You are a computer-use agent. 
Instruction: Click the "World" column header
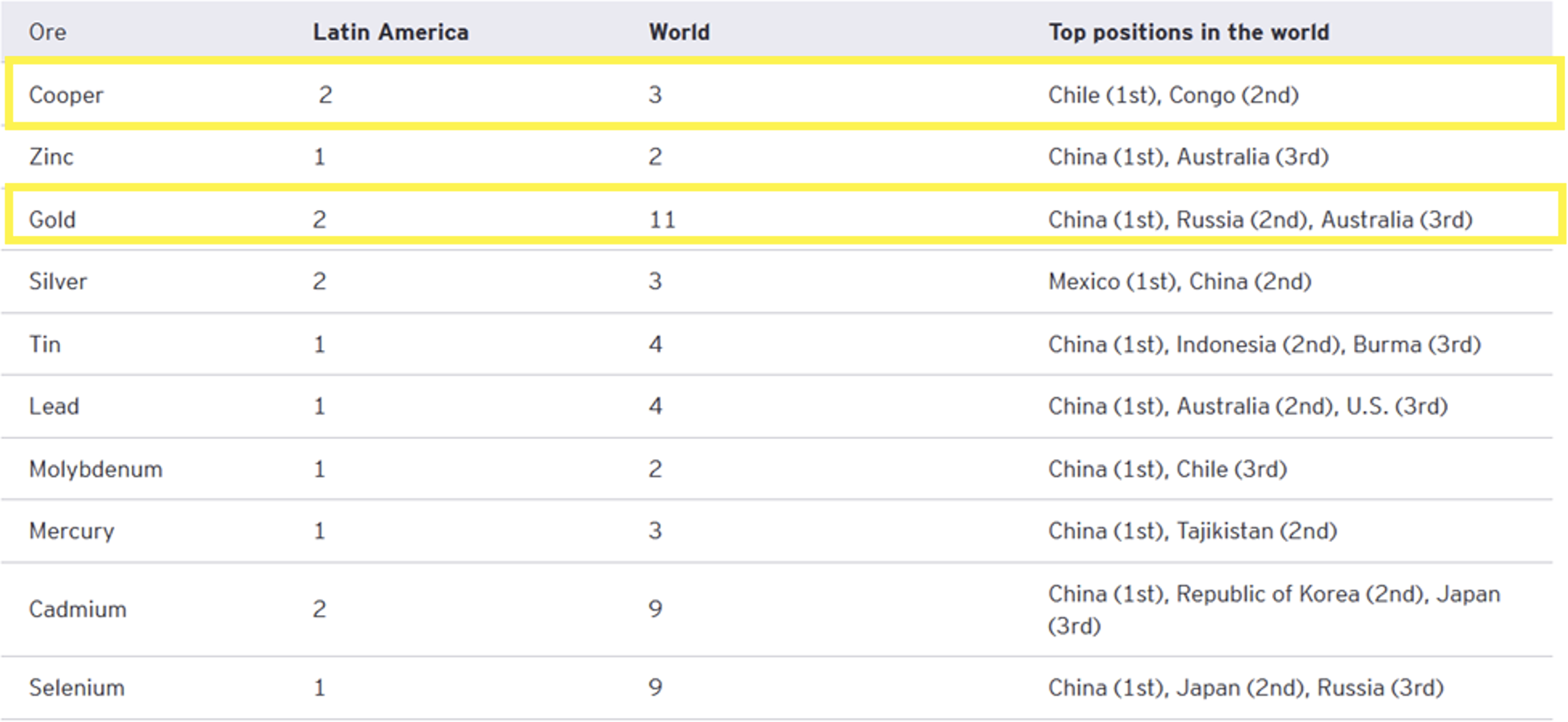(679, 32)
